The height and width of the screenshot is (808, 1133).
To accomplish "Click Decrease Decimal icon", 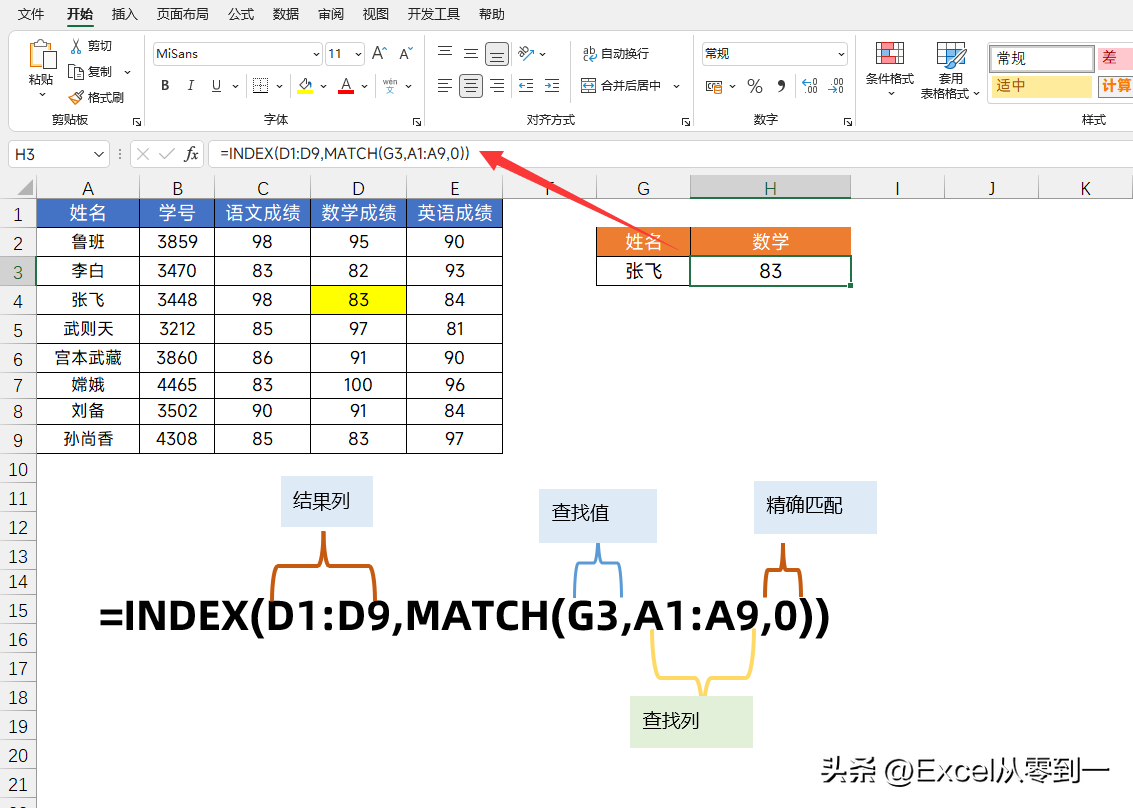I will 836,86.
